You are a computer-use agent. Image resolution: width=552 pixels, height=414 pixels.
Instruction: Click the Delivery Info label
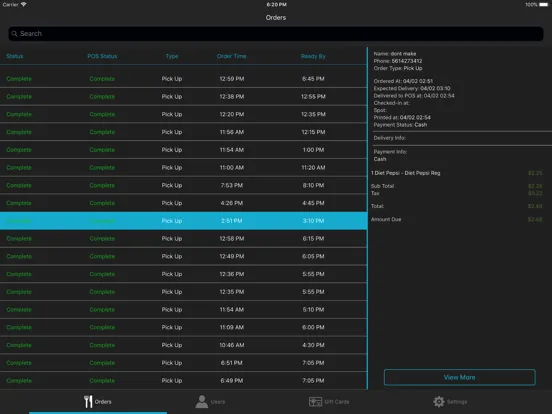coord(389,138)
